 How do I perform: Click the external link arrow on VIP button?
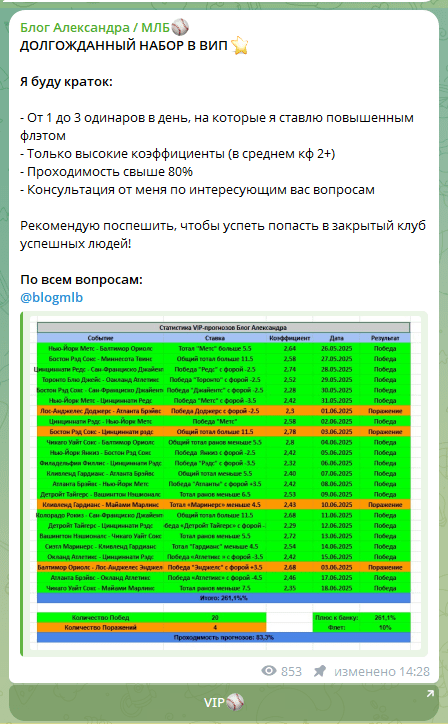(430, 694)
